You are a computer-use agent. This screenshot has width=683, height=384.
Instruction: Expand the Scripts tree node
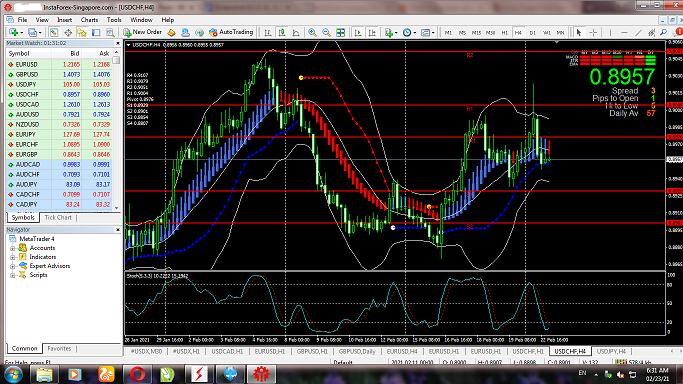tap(13, 275)
